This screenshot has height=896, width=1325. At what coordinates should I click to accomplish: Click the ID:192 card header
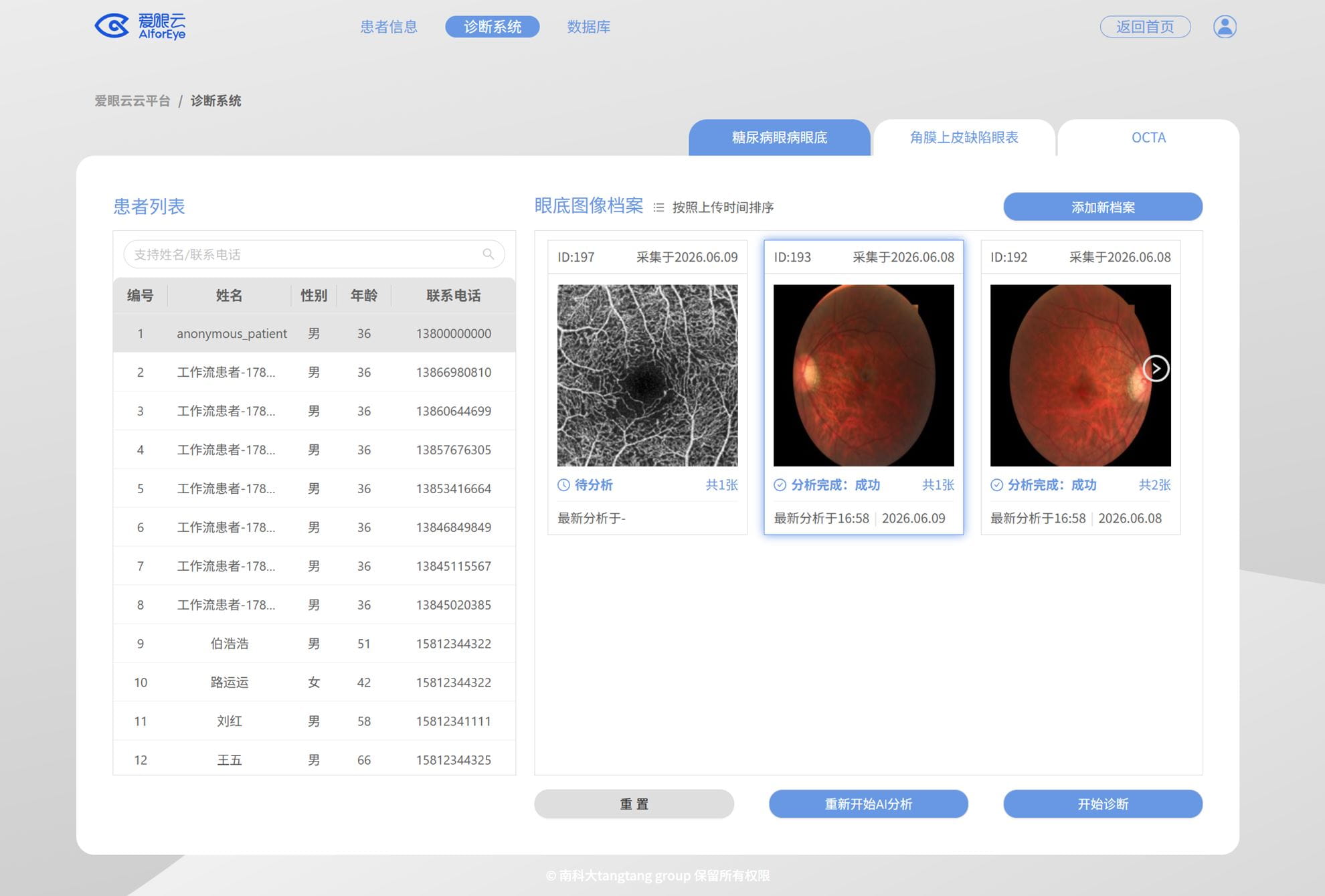tap(1081, 257)
